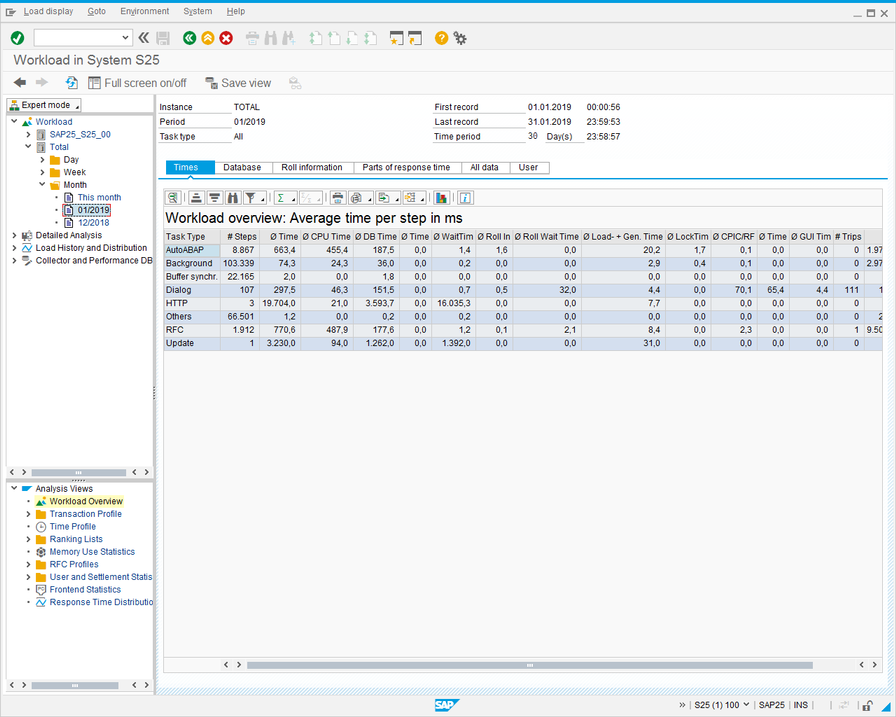Click the yellow Exit up-arrow icon
Viewport: 896px width, 717px height.
pos(208,38)
